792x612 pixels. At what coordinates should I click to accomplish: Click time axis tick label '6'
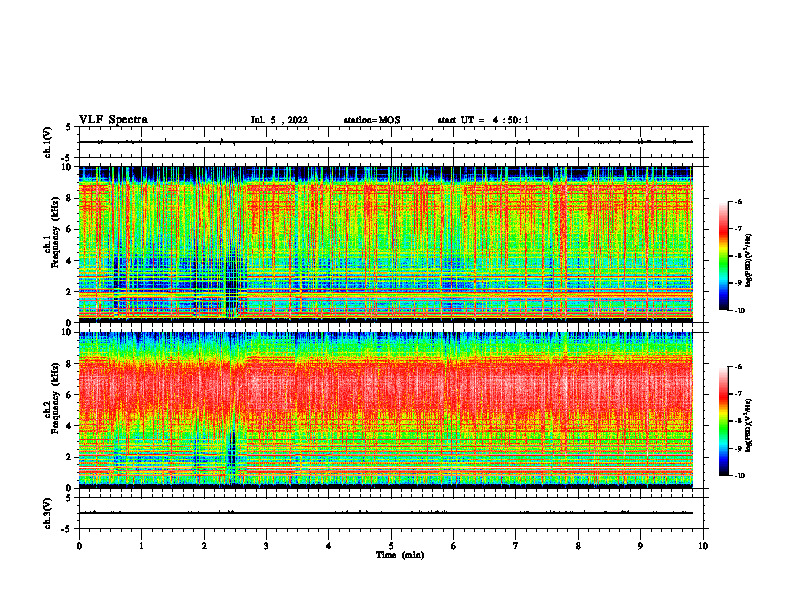pyautogui.click(x=454, y=546)
